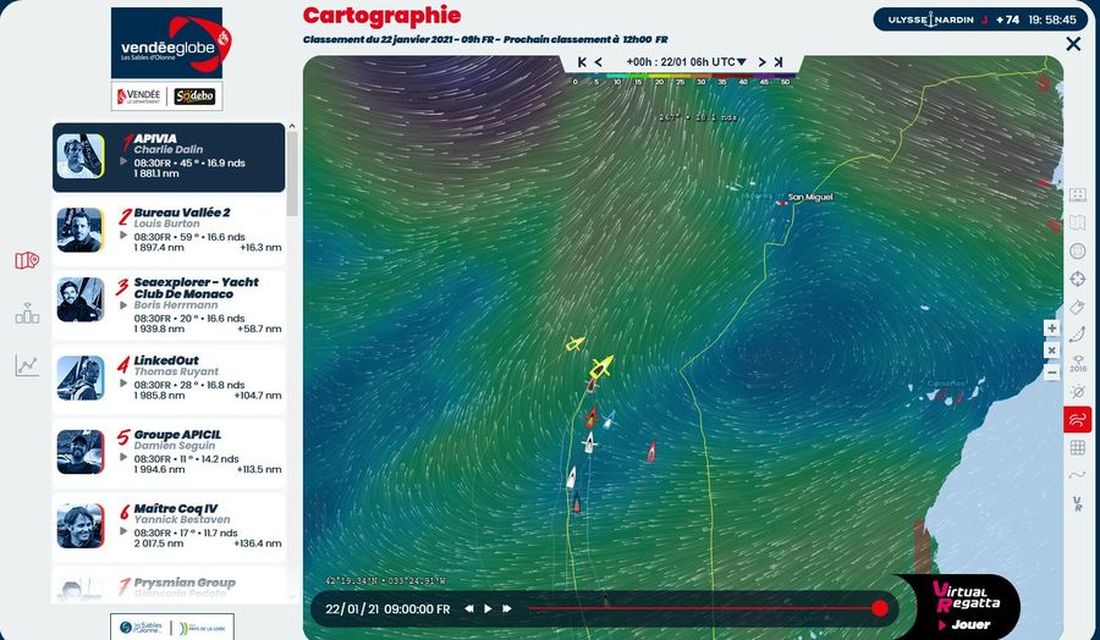Toggle the boat labels tag icon

pyautogui.click(x=1078, y=307)
